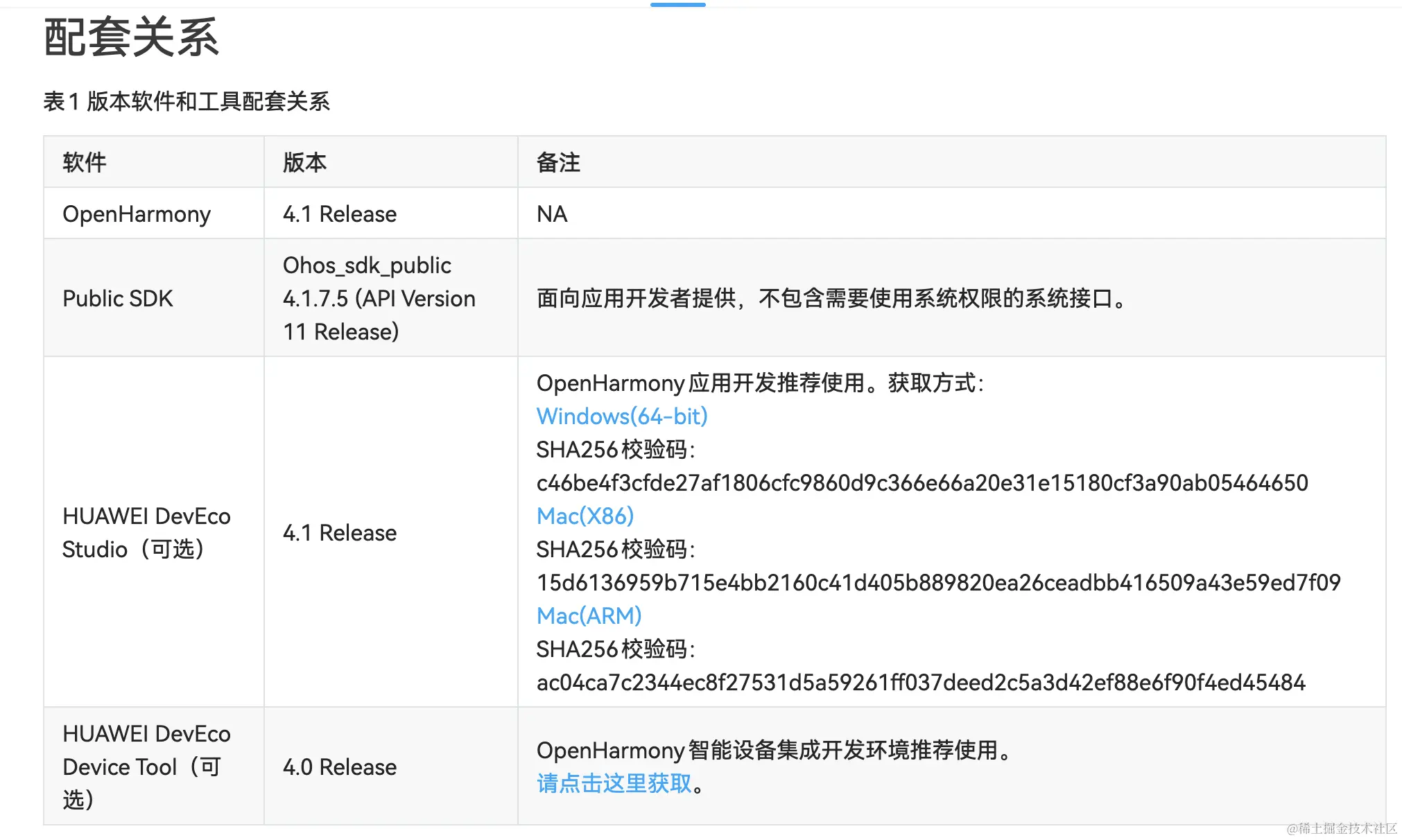Click the 版本 column header
The height and width of the screenshot is (840, 1402).
(x=304, y=162)
